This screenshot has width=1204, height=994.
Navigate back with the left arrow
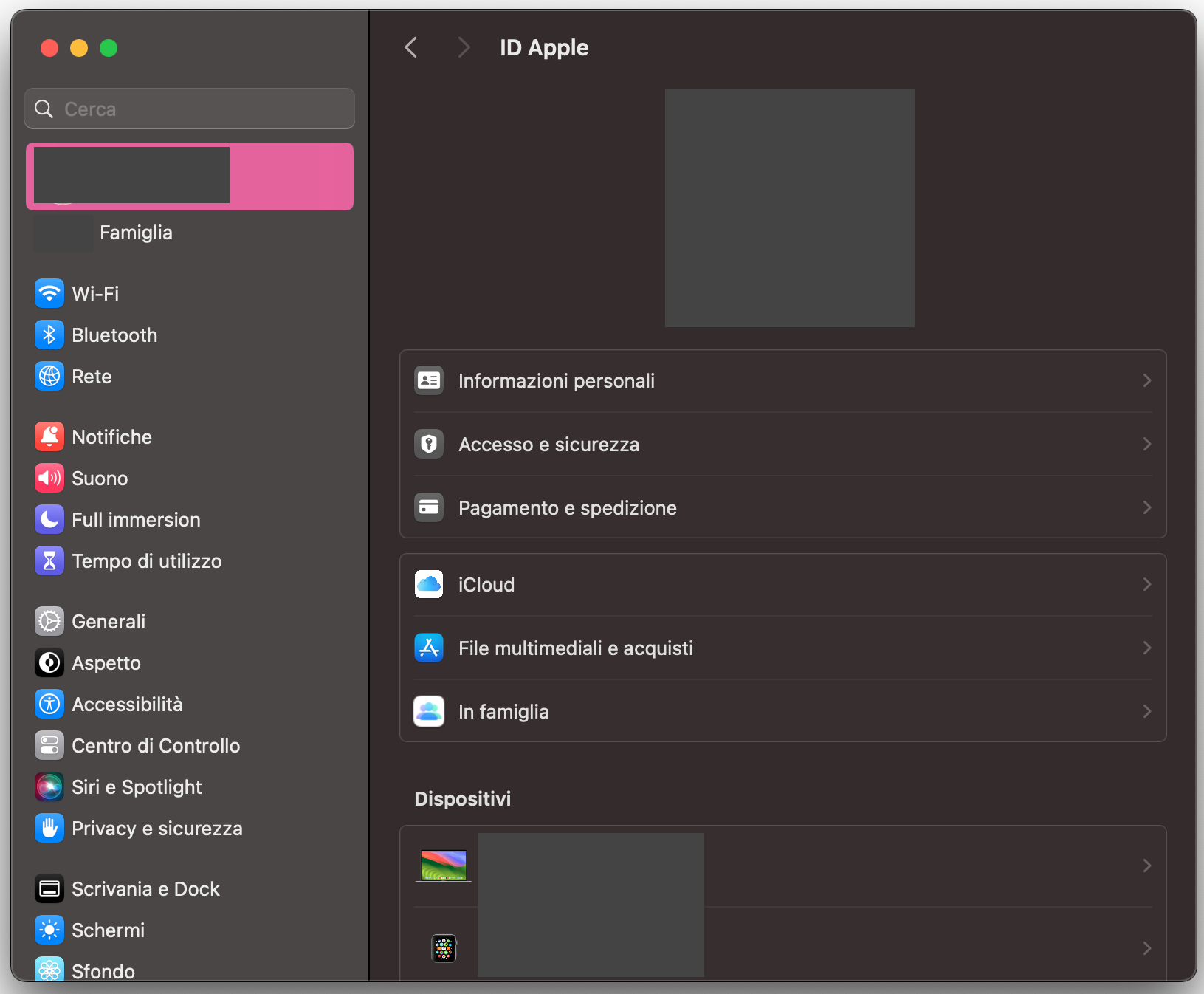coord(411,47)
